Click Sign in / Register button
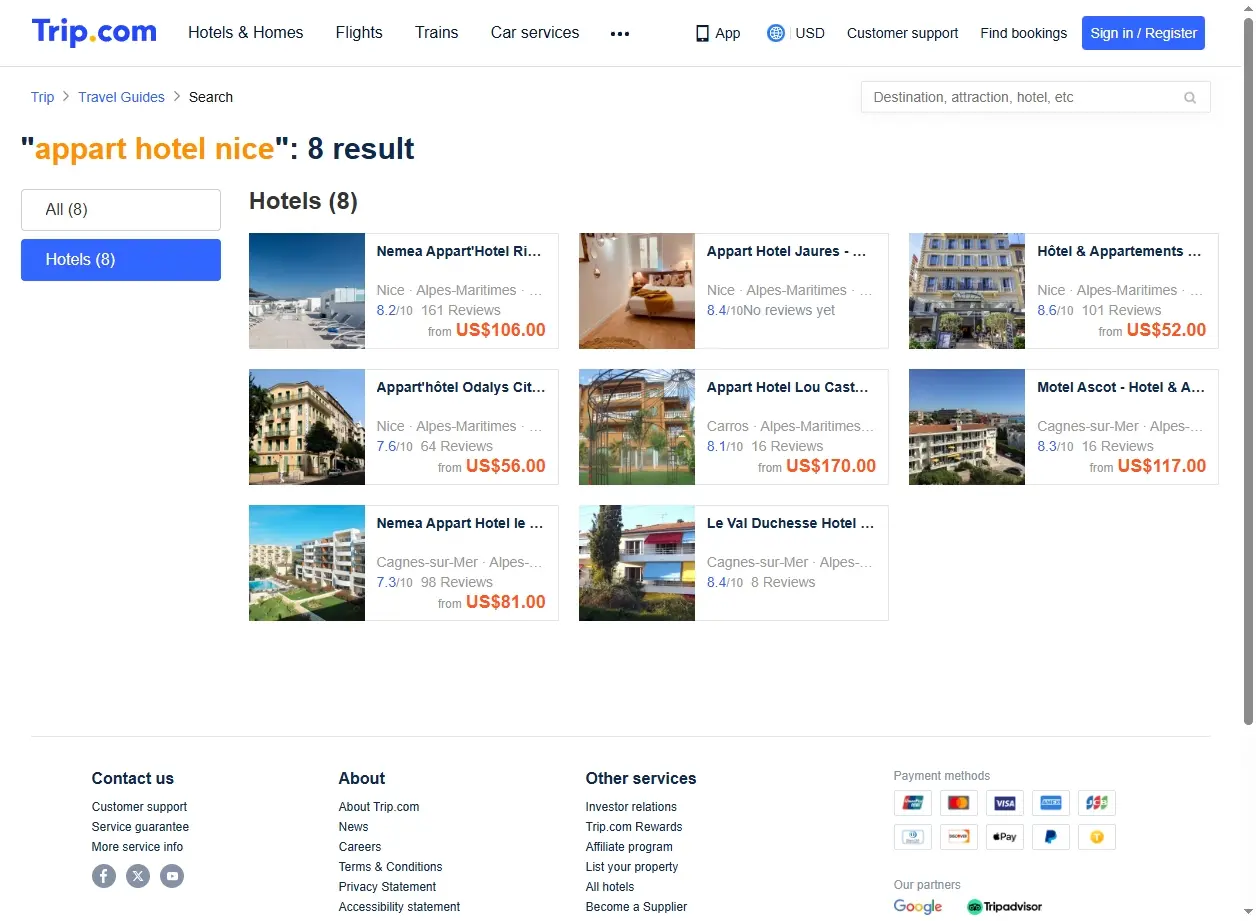This screenshot has width=1256, height=921. [x=1143, y=33]
